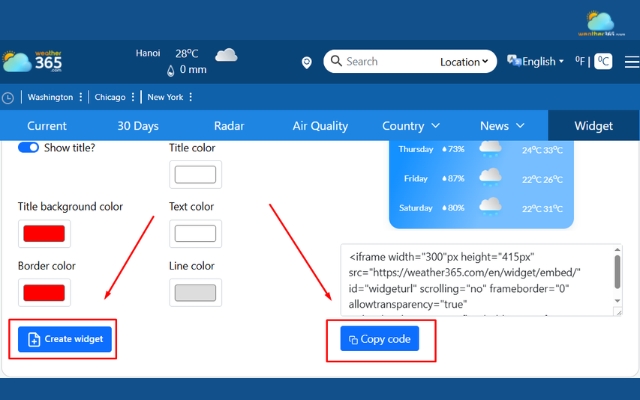640x400 pixels.
Task: Click the magnifier search icon
Action: click(336, 61)
